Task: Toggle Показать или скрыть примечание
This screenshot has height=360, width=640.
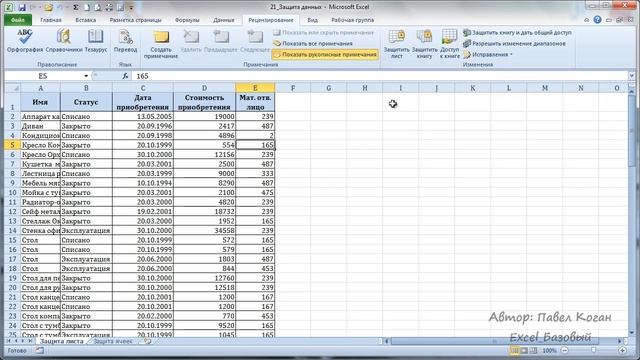Action: 323,32
